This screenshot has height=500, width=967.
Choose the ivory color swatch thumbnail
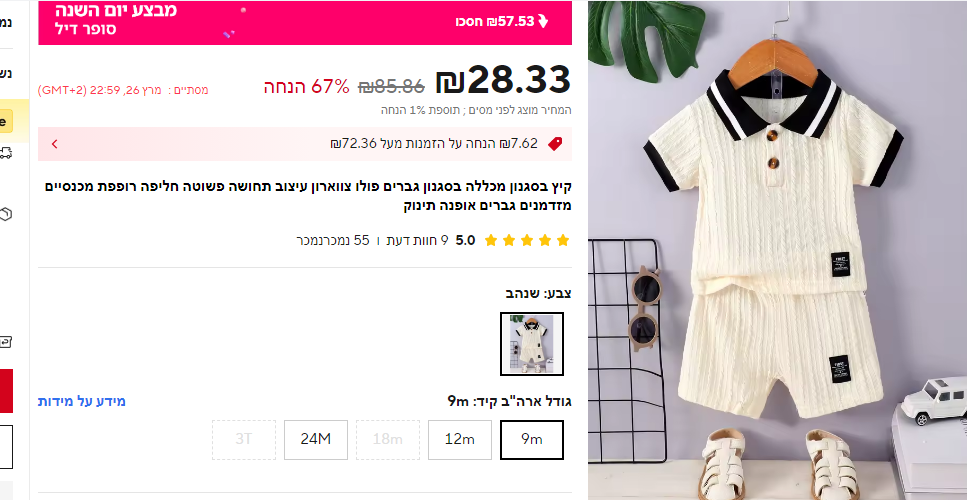coord(532,344)
